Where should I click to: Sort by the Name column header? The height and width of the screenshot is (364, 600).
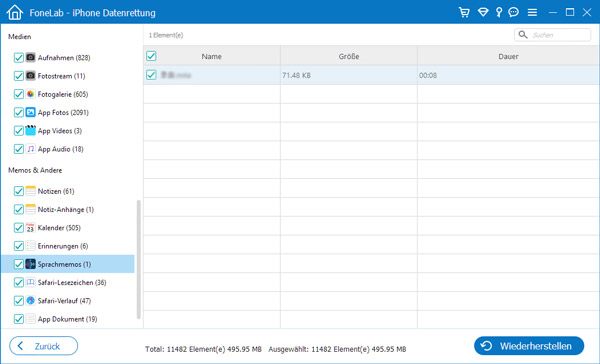[212, 56]
